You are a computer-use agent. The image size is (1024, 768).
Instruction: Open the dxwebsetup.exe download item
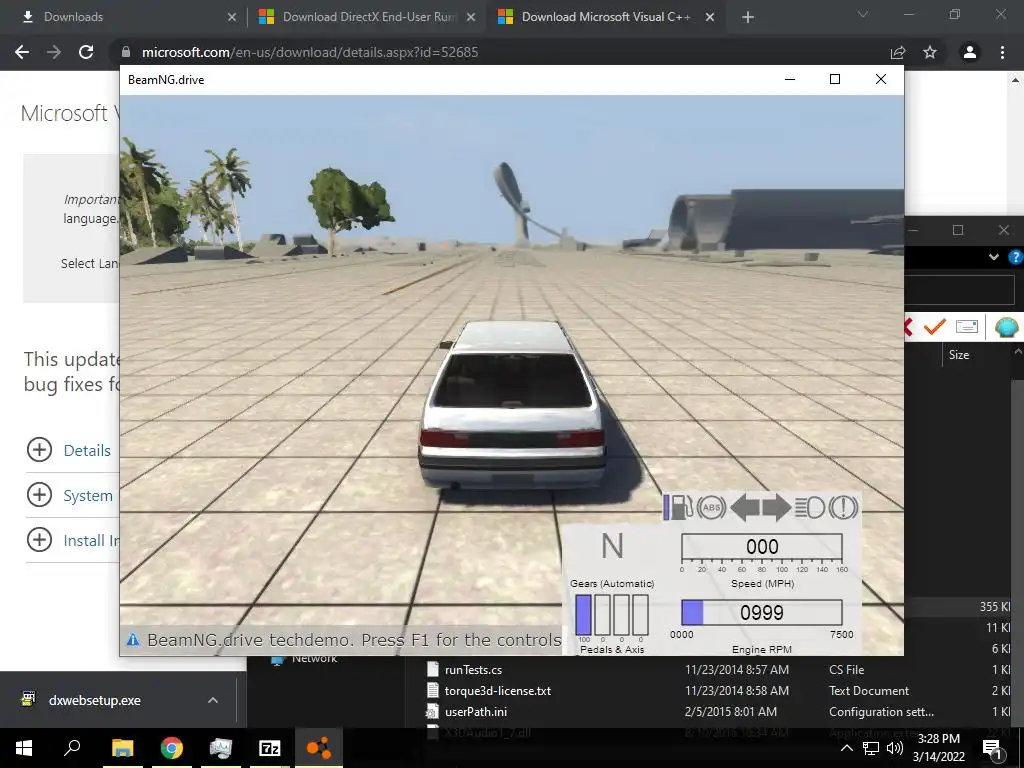(x=95, y=700)
